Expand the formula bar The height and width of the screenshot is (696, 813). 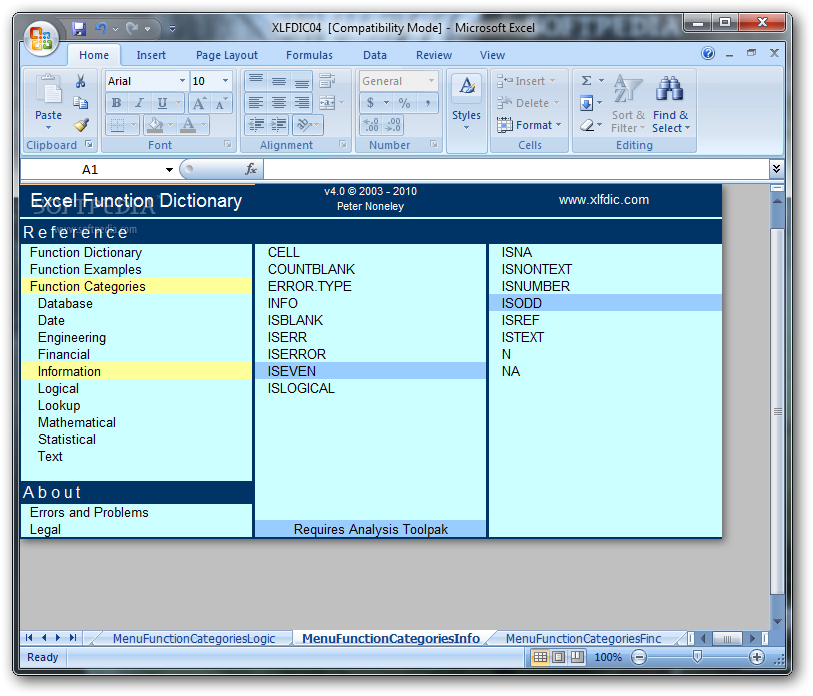pyautogui.click(x=776, y=169)
